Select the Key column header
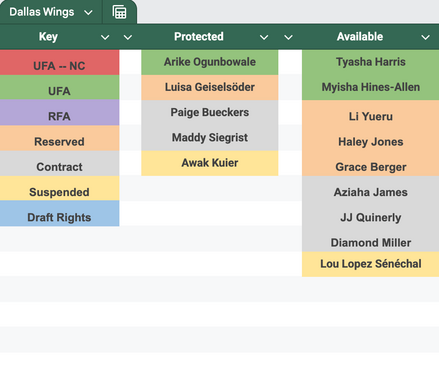The image size is (439, 377). click(48, 37)
